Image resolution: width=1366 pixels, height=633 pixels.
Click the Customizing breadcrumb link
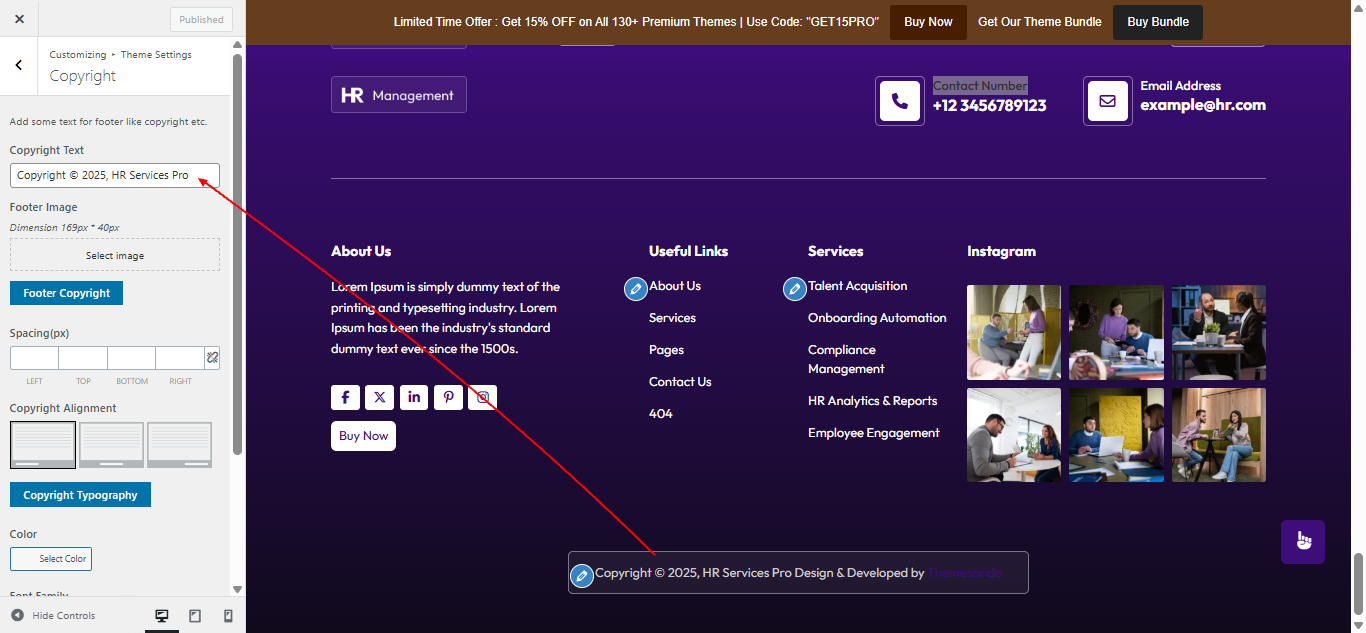[78, 54]
